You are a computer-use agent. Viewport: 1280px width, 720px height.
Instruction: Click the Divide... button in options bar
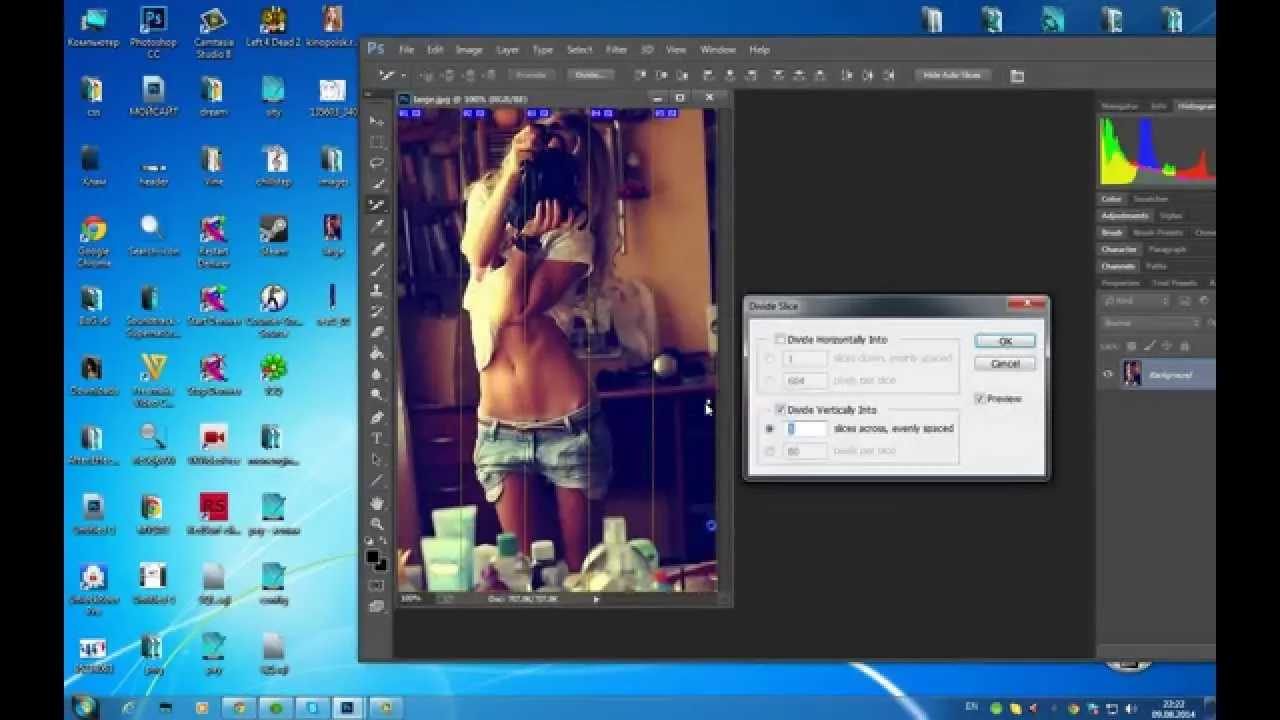pyautogui.click(x=590, y=75)
